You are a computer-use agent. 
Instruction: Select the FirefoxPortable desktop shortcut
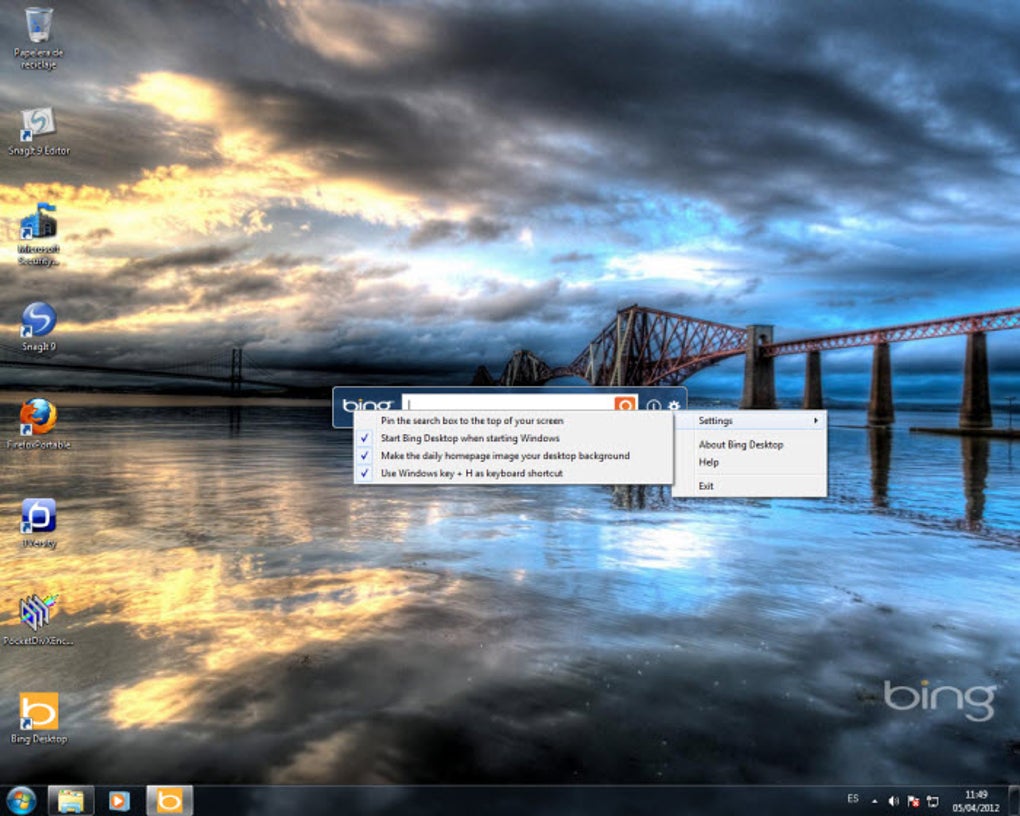[x=38, y=424]
